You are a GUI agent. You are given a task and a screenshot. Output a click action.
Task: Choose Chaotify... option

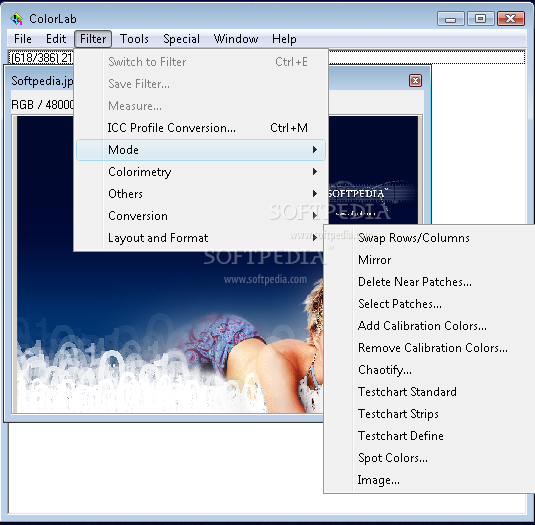(x=430, y=370)
